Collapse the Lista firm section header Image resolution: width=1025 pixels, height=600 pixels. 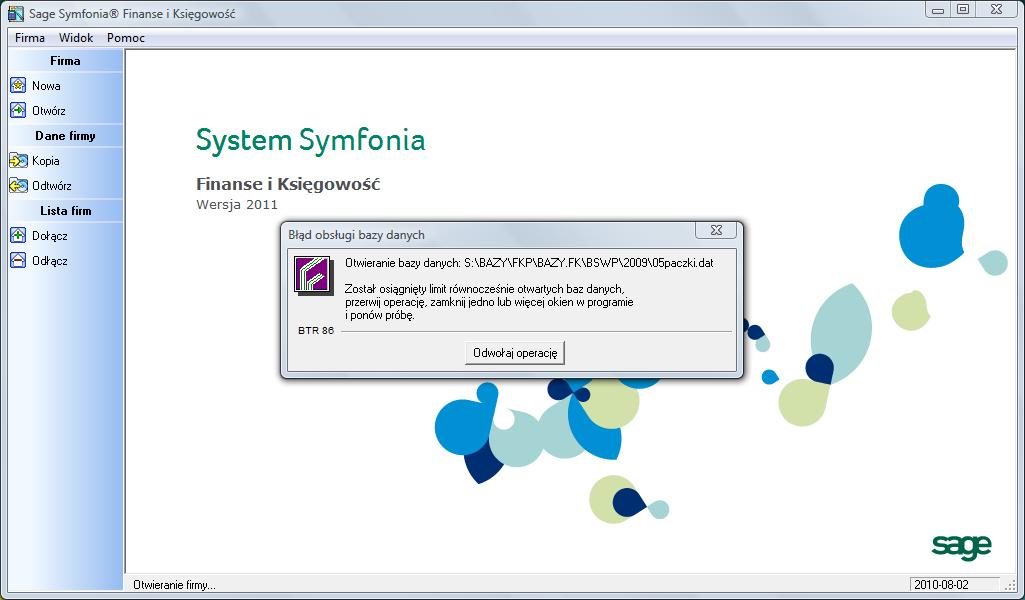point(65,211)
